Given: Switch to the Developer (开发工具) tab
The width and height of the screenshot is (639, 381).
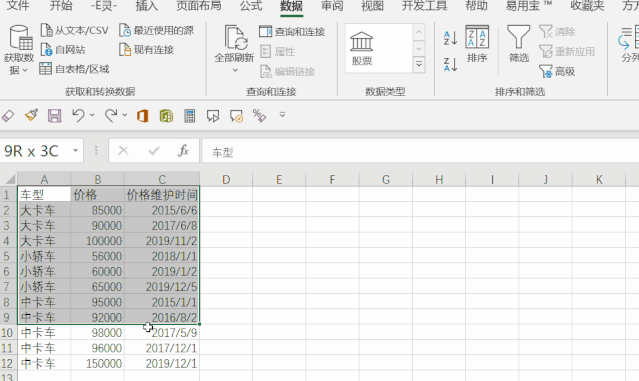Looking at the screenshot, I should click(x=424, y=6).
